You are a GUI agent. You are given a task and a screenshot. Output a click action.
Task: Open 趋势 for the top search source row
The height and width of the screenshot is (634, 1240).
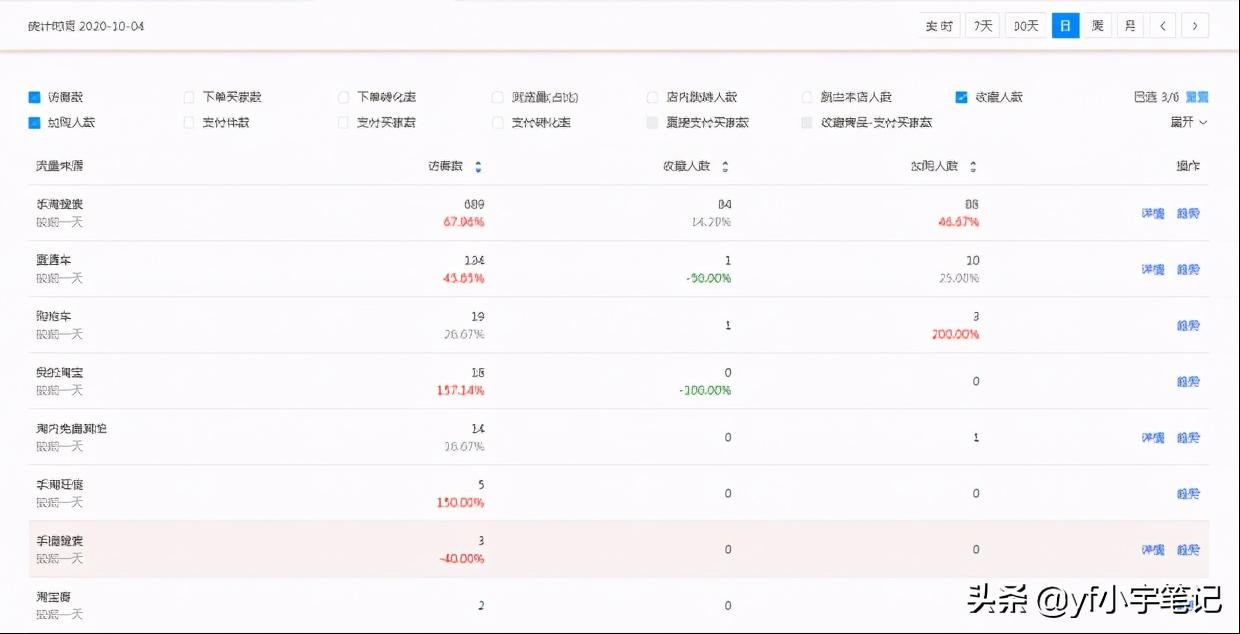point(1187,213)
